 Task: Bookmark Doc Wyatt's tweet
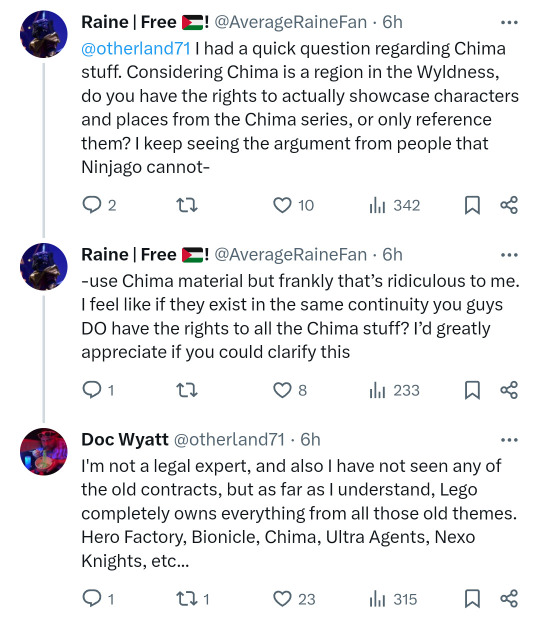click(472, 599)
